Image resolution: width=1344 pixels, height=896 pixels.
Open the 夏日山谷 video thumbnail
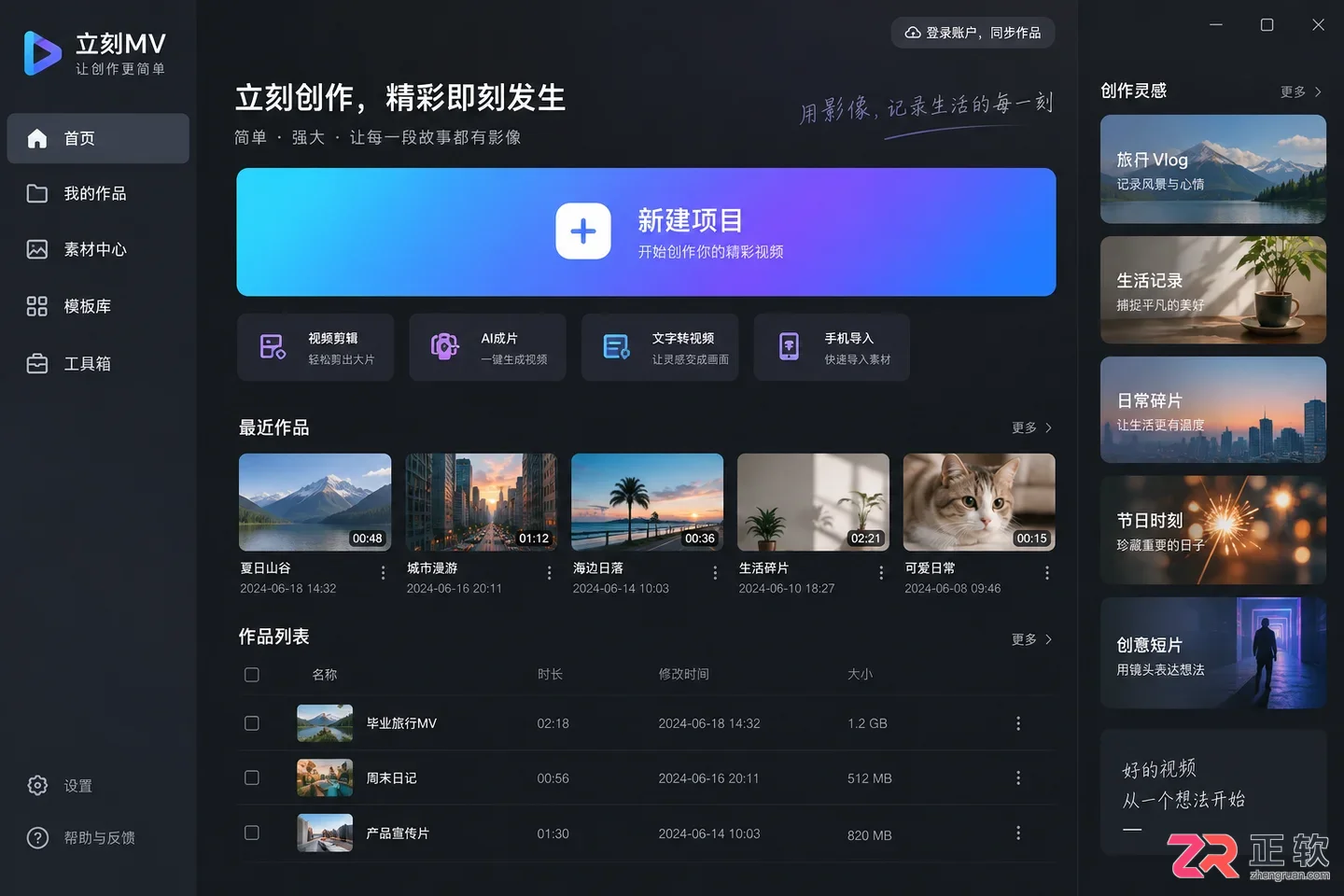point(315,502)
